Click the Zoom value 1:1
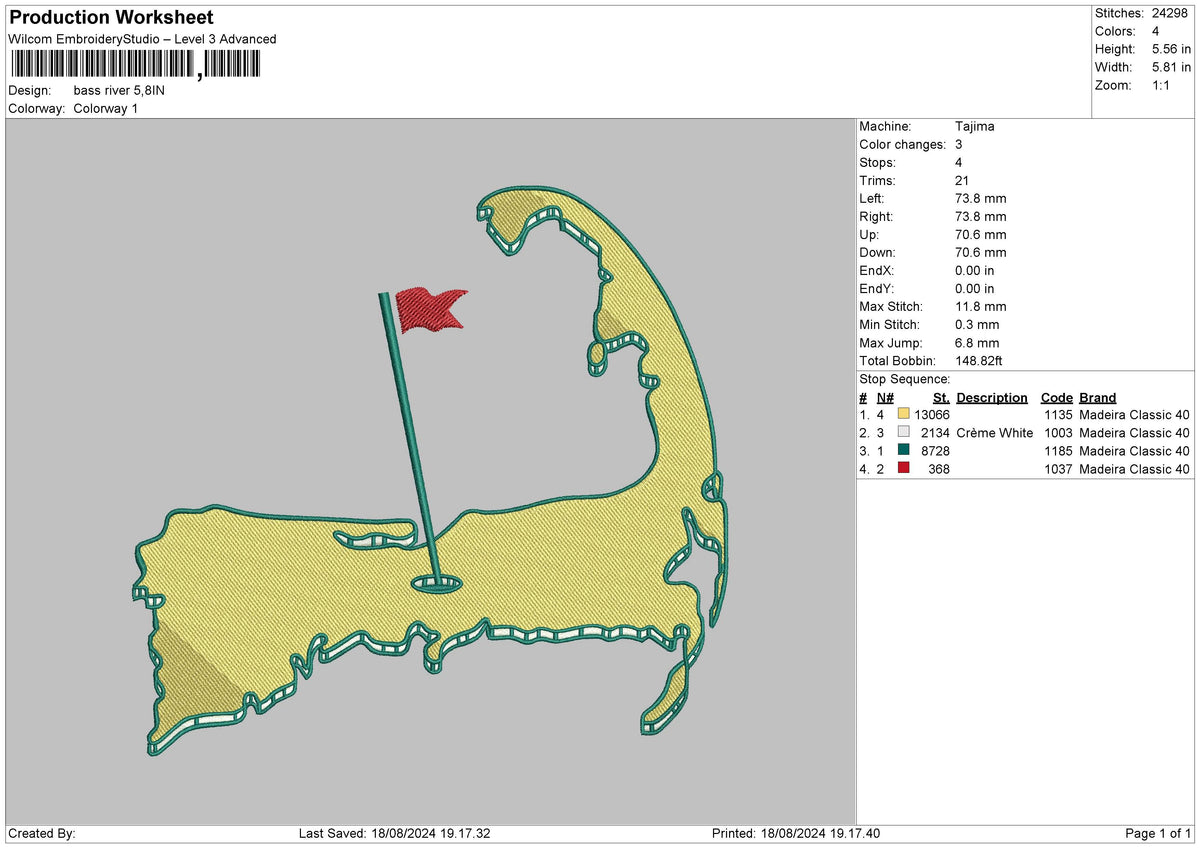The width and height of the screenshot is (1200, 848). click(x=1162, y=85)
